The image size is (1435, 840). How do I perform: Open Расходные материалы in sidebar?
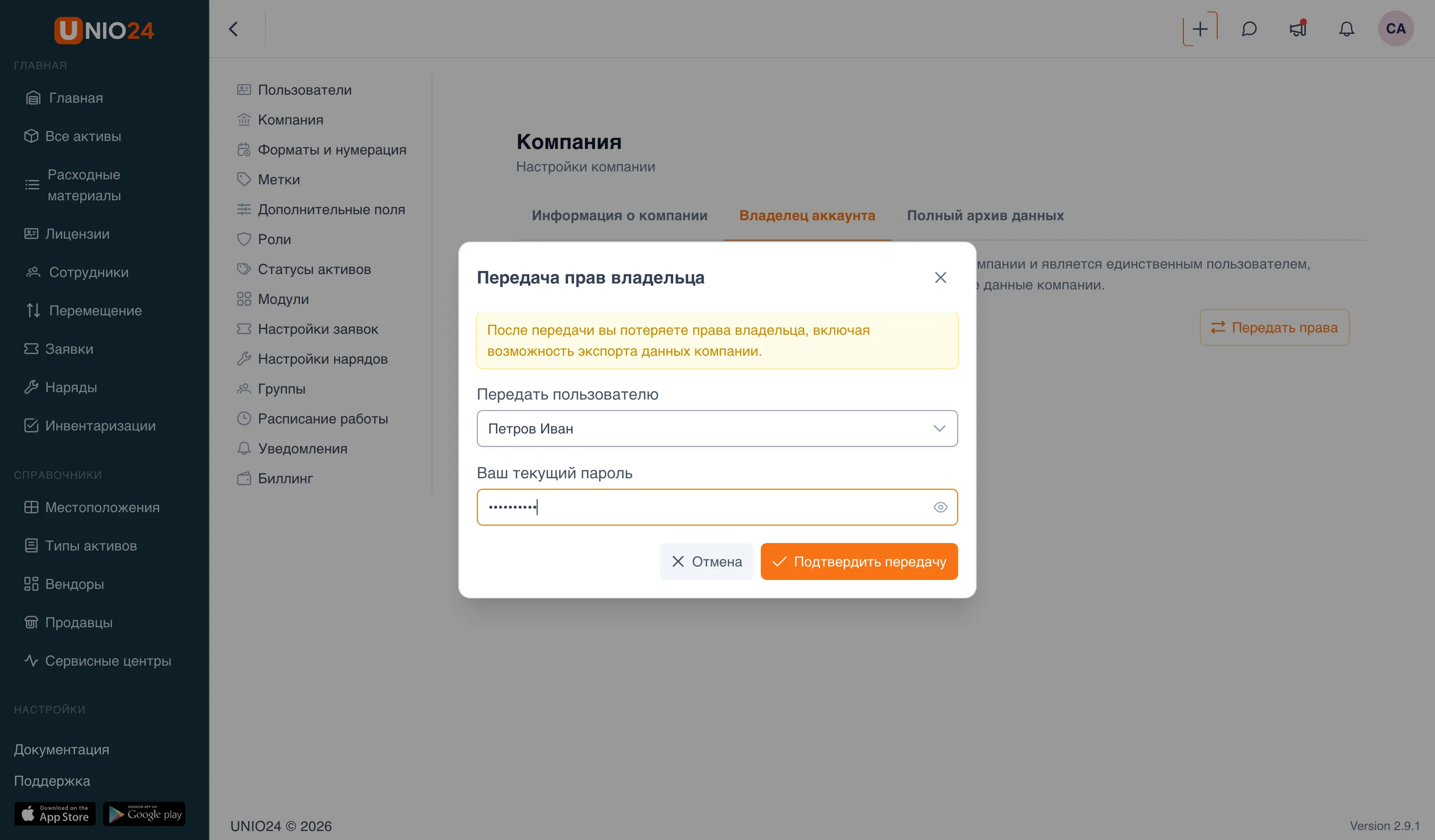pos(72,184)
